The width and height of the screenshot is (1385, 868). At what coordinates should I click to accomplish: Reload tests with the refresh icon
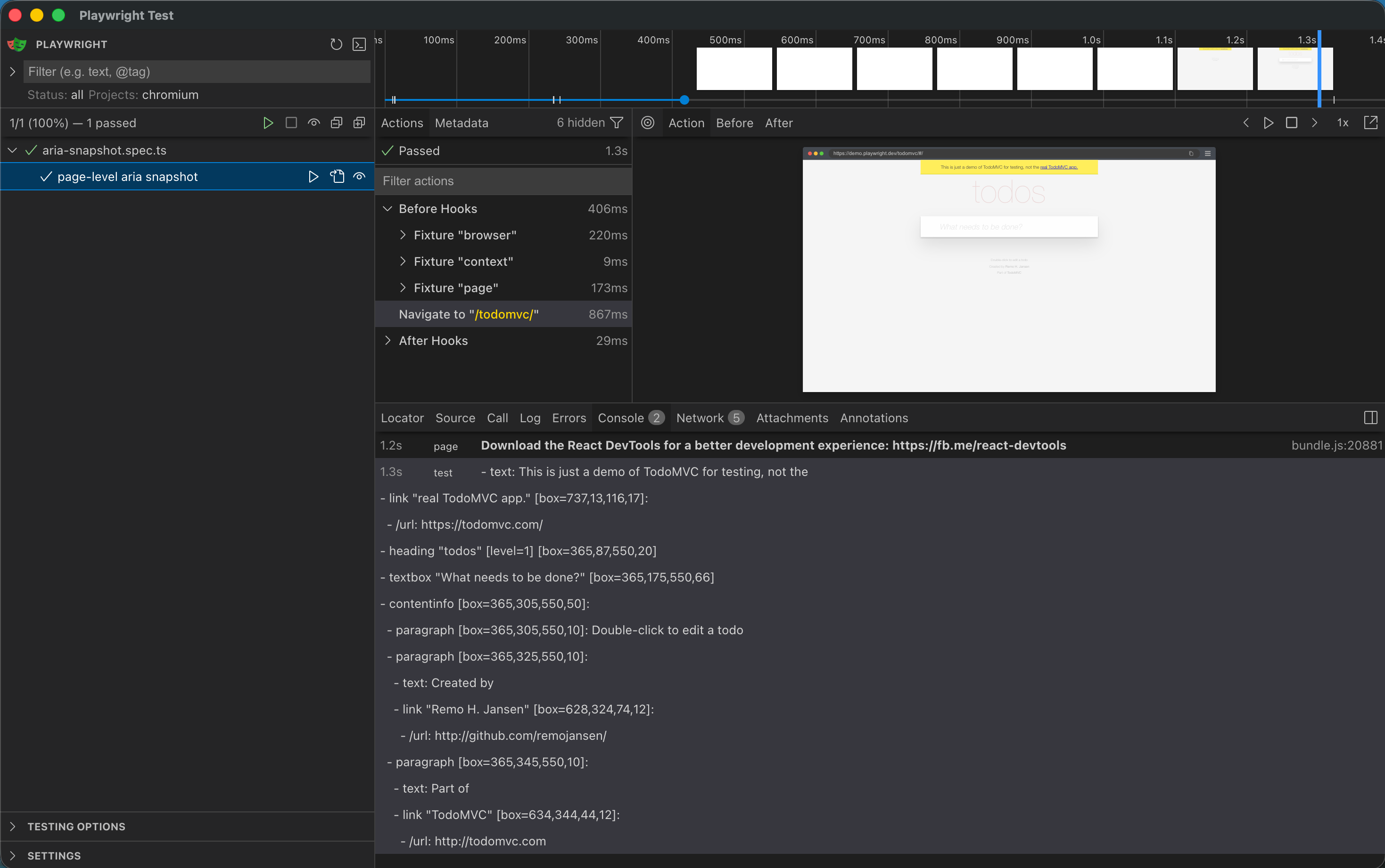tap(337, 44)
